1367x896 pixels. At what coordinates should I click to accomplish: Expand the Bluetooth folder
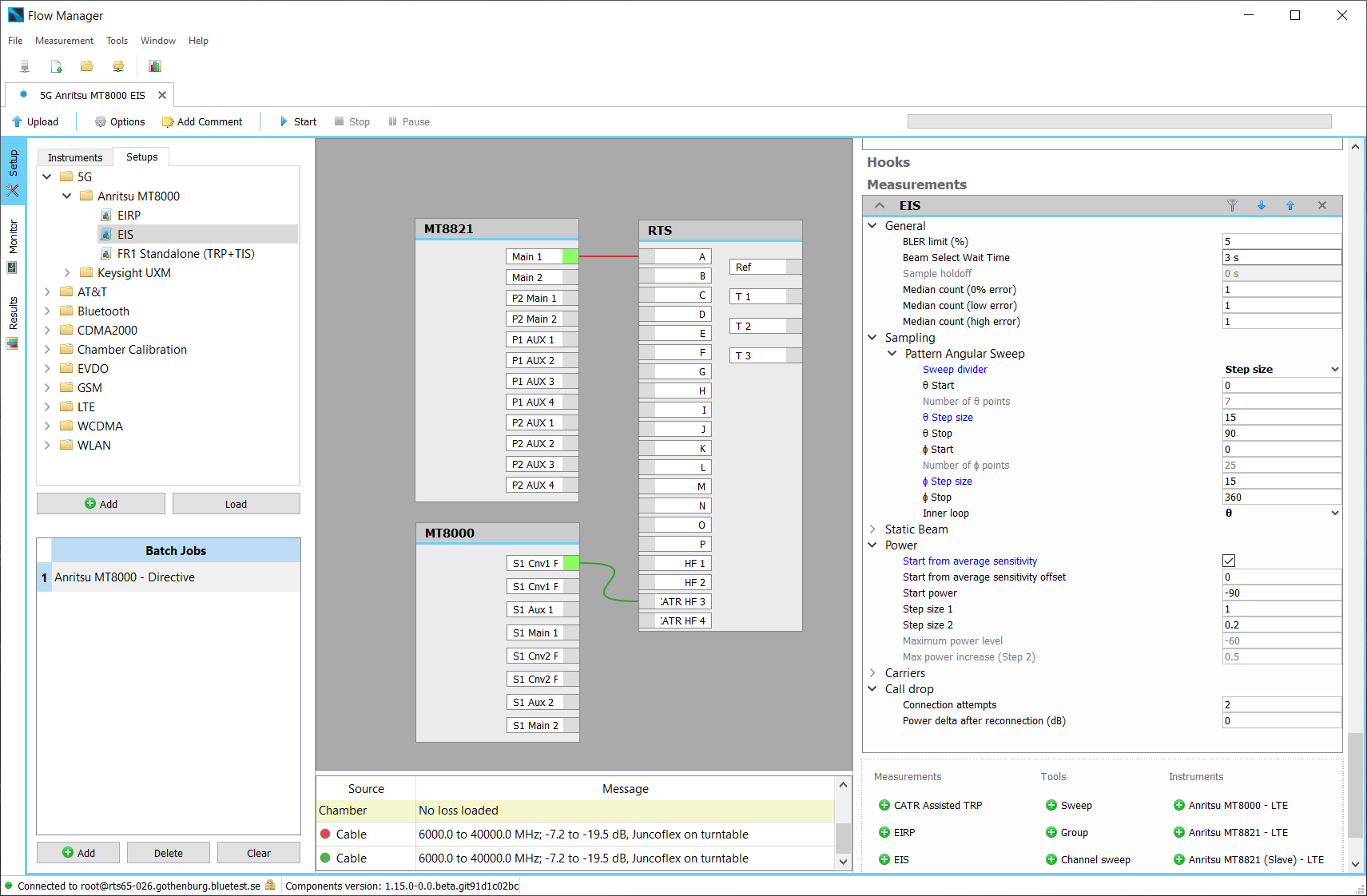coord(47,311)
